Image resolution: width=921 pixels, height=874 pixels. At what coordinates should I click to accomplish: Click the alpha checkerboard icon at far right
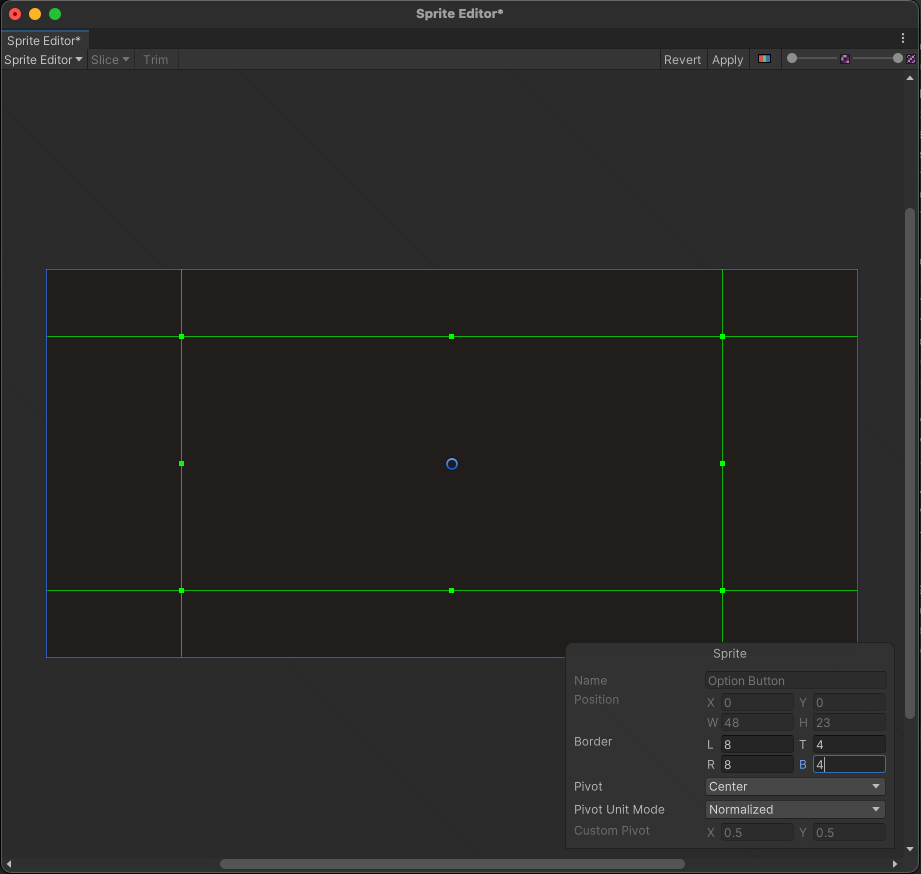coord(910,59)
